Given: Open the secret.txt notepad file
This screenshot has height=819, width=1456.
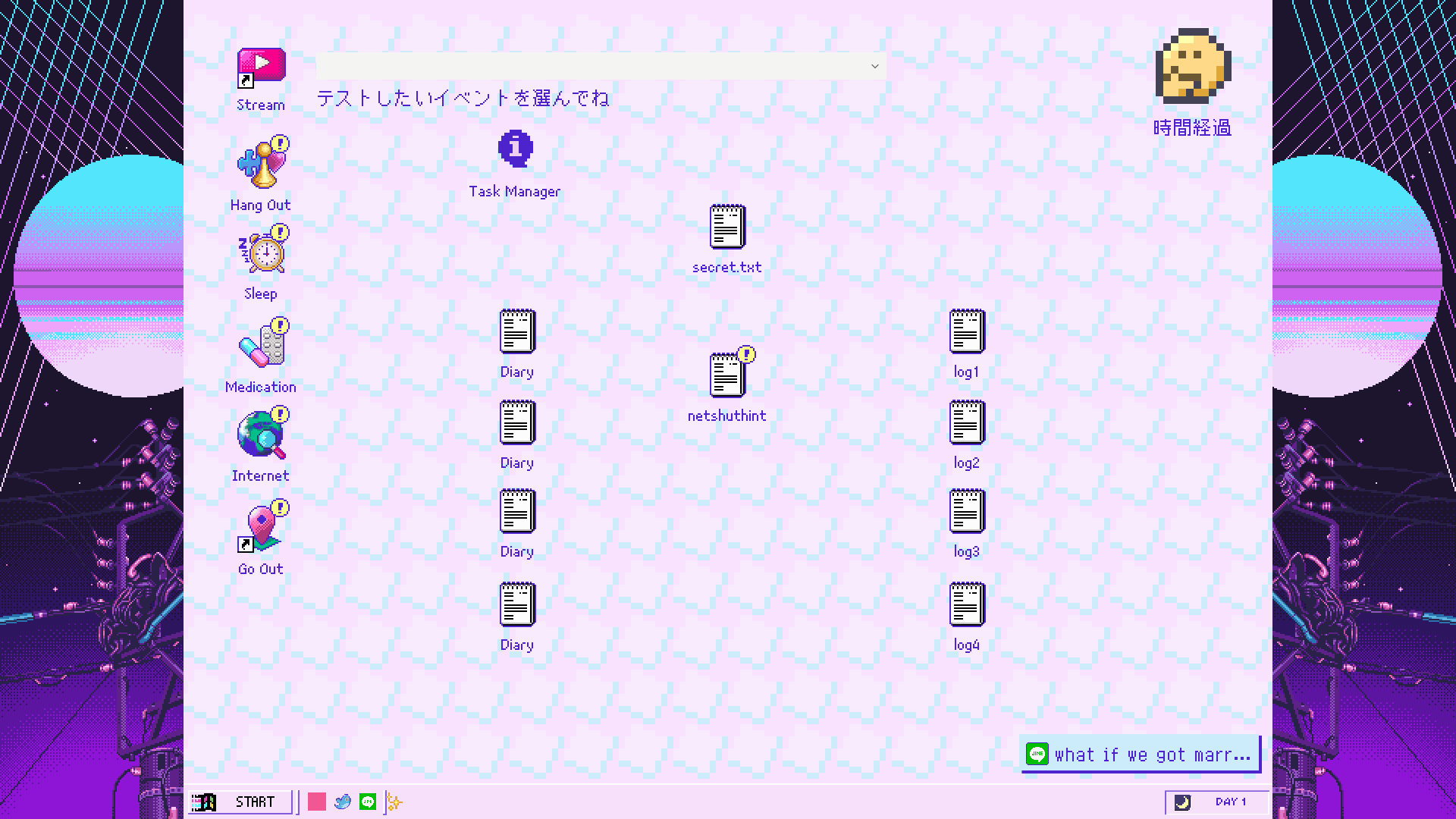Looking at the screenshot, I should tap(727, 226).
